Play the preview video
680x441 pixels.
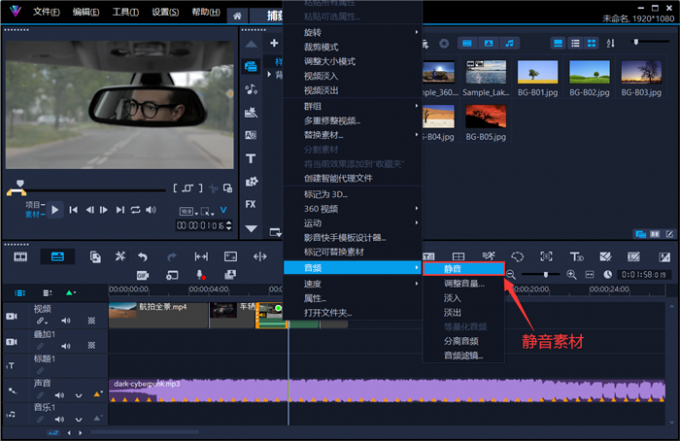click(x=55, y=210)
